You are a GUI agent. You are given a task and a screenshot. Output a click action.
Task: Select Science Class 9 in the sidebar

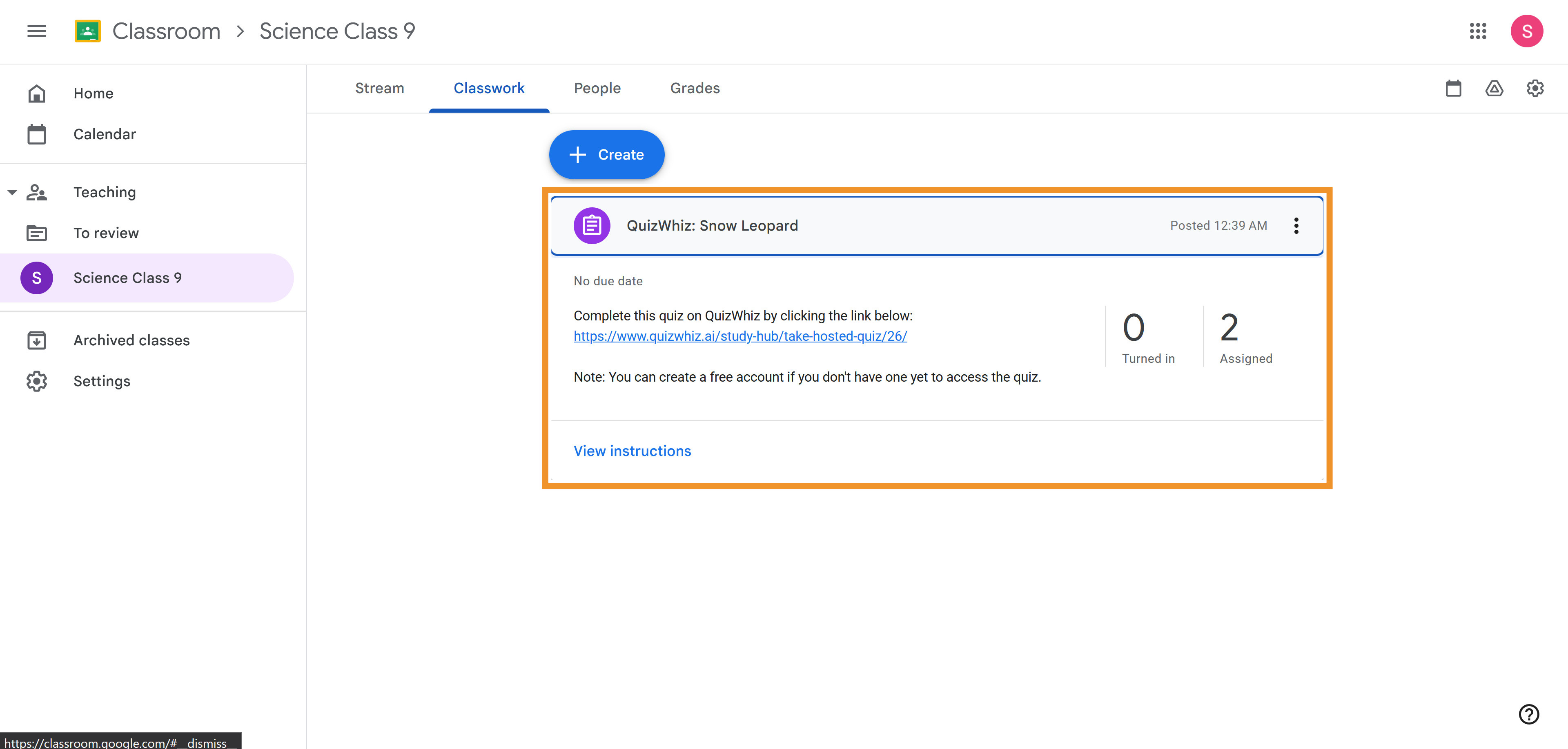click(147, 278)
